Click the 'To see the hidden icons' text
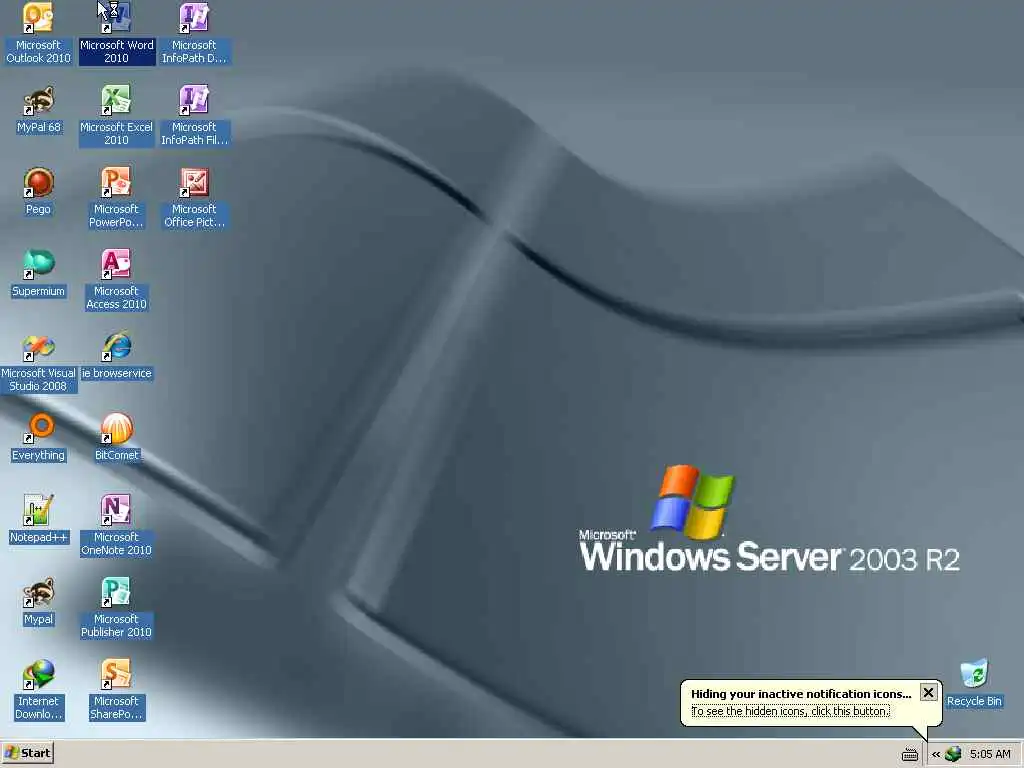The width and height of the screenshot is (1024, 768). [790, 711]
